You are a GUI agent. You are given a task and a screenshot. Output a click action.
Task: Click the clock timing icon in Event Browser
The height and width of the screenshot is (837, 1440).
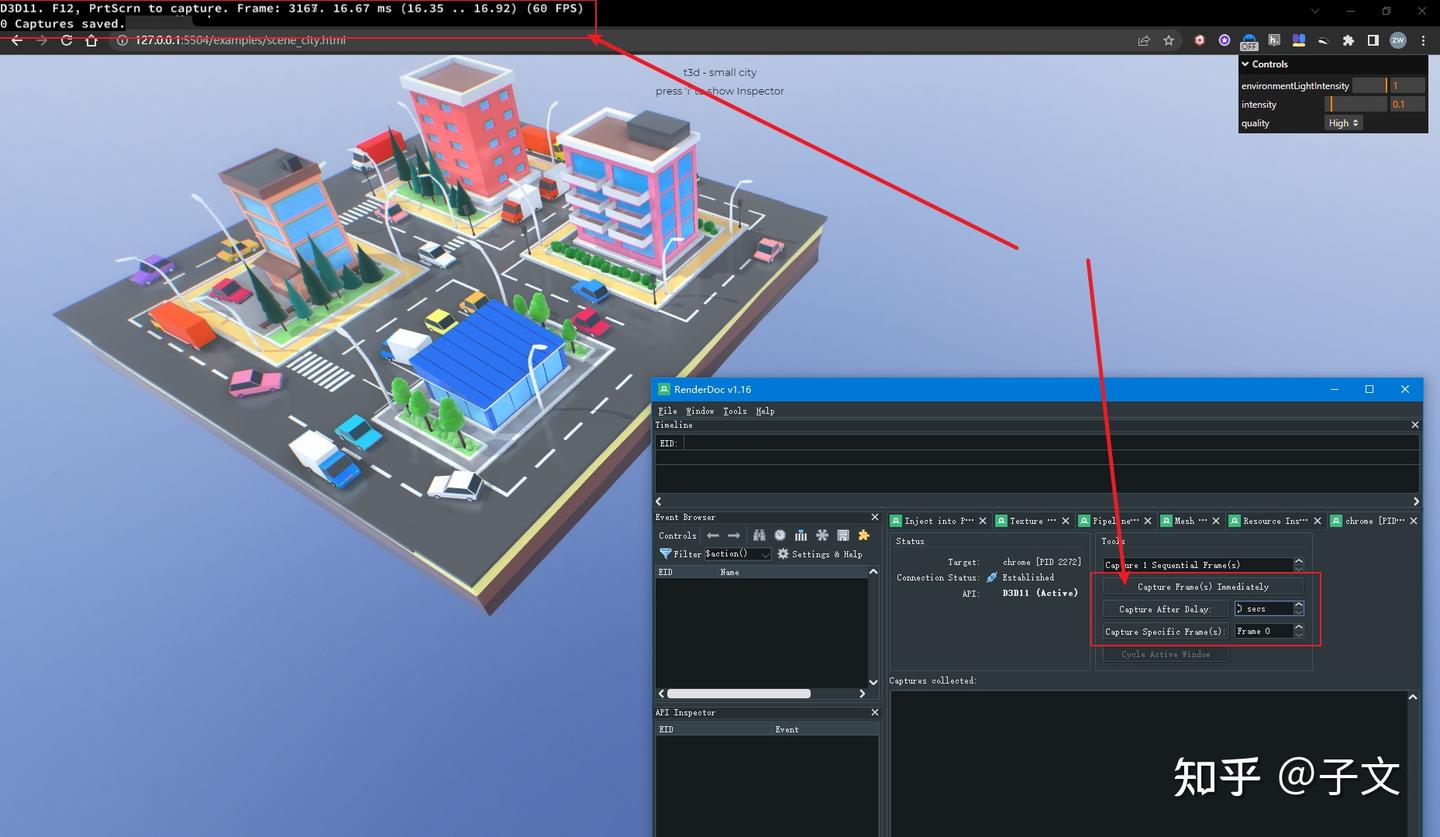tap(779, 535)
